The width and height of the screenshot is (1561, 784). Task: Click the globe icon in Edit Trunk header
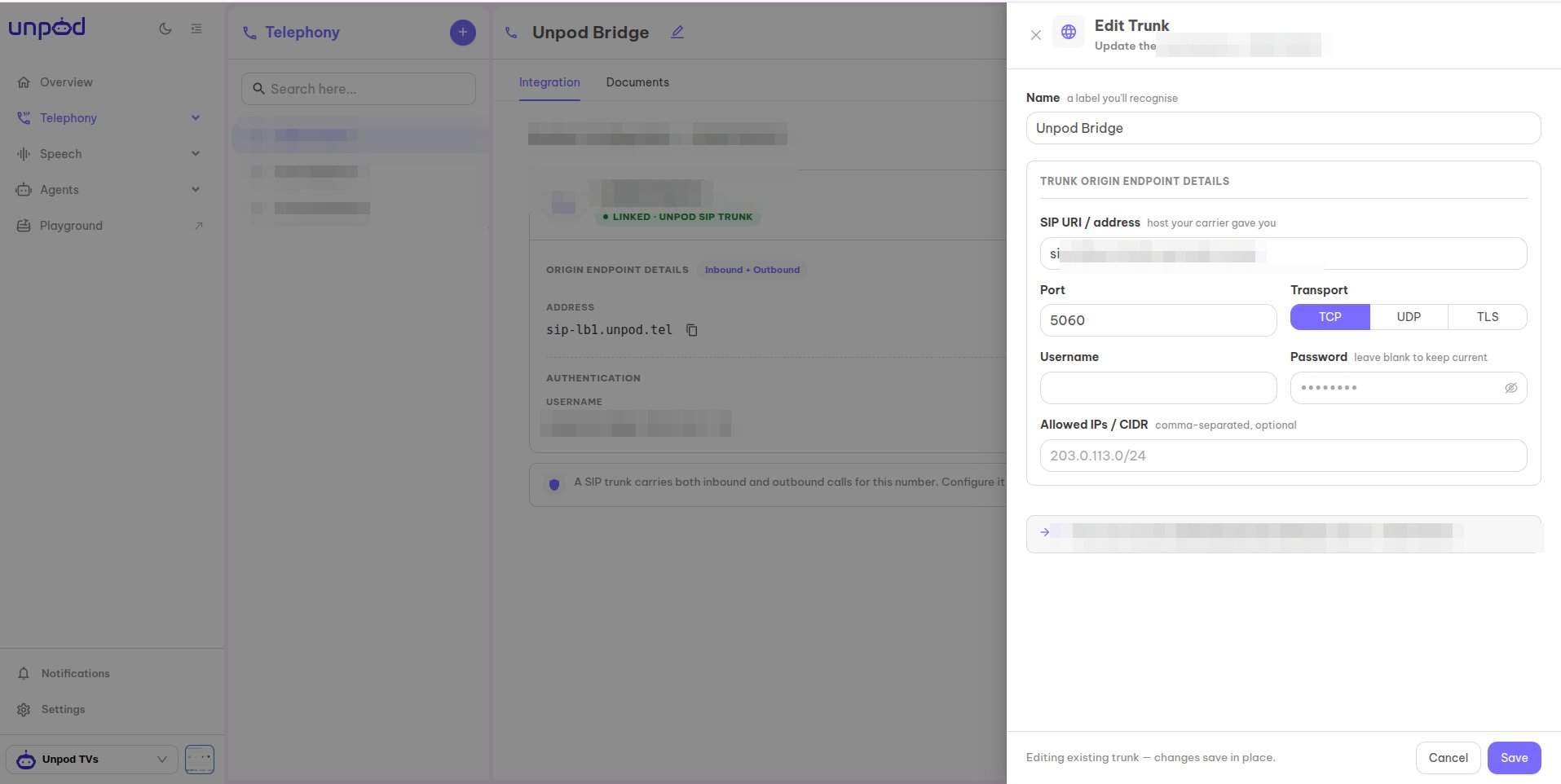(1069, 32)
